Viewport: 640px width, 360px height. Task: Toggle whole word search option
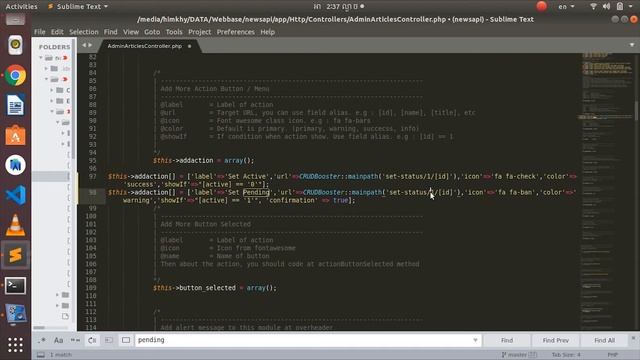[75, 340]
